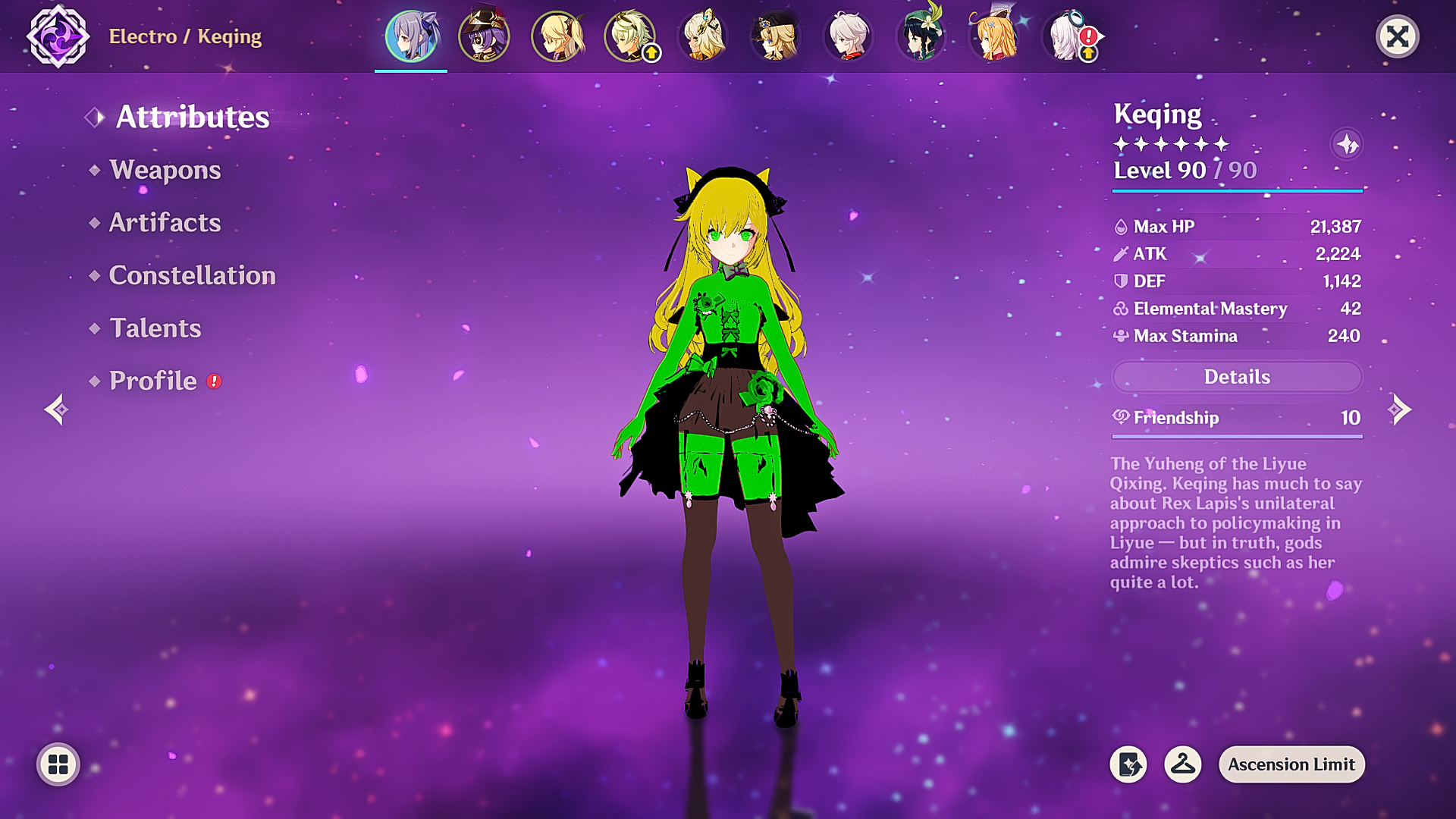Viewport: 1456px width, 819px height.
Task: Select the green beret character with white flower
Action: [921, 36]
